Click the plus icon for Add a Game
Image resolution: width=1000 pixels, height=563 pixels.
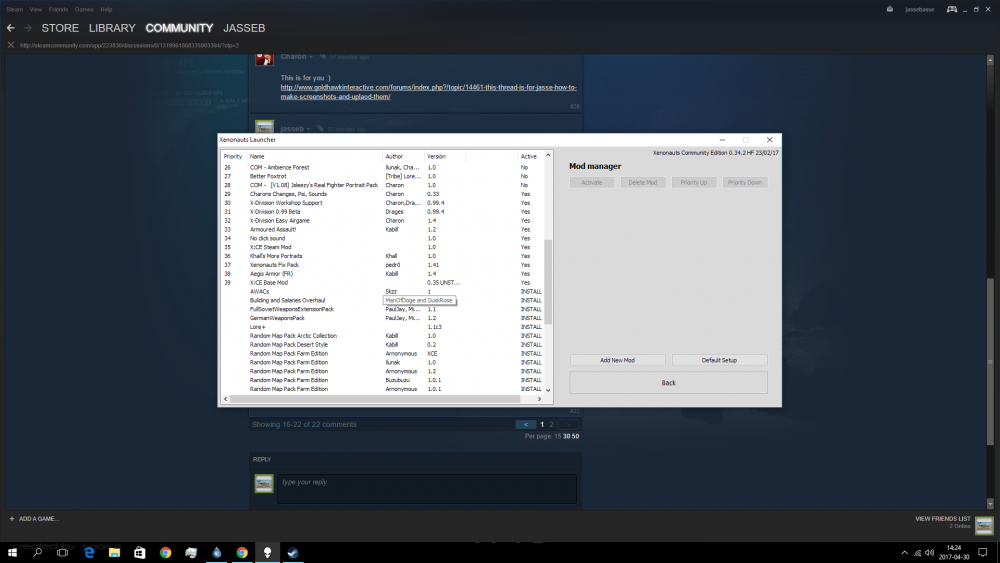(x=11, y=518)
